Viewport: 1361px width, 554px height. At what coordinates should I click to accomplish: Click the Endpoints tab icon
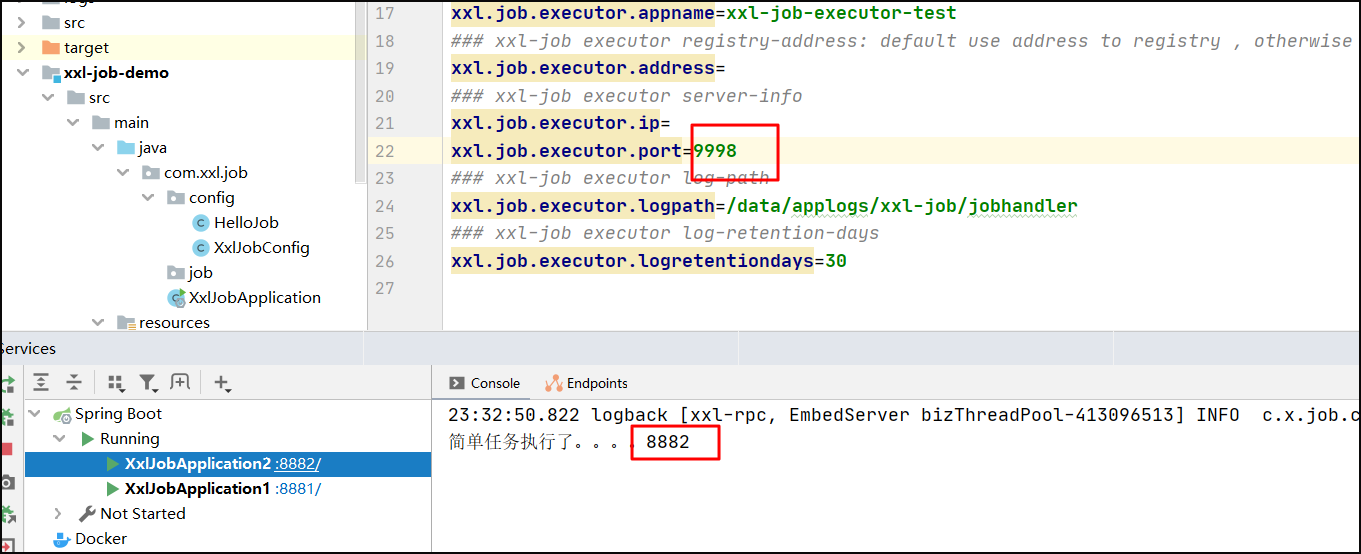click(553, 383)
